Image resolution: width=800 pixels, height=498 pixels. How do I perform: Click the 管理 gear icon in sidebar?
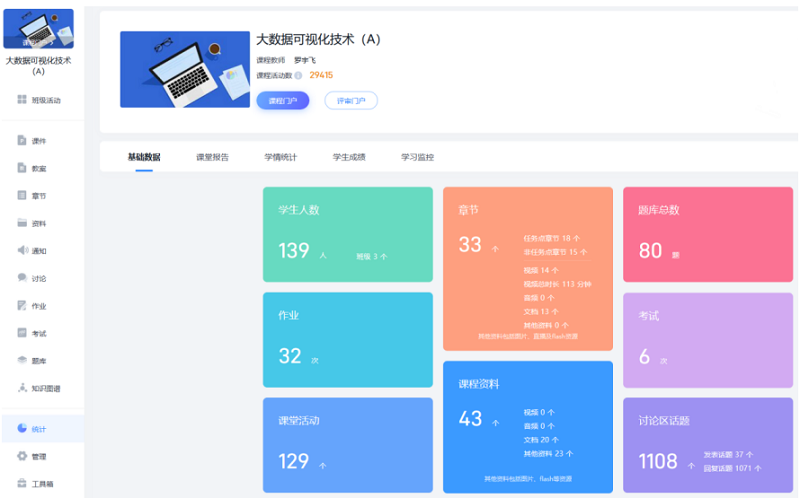[x=22, y=456]
